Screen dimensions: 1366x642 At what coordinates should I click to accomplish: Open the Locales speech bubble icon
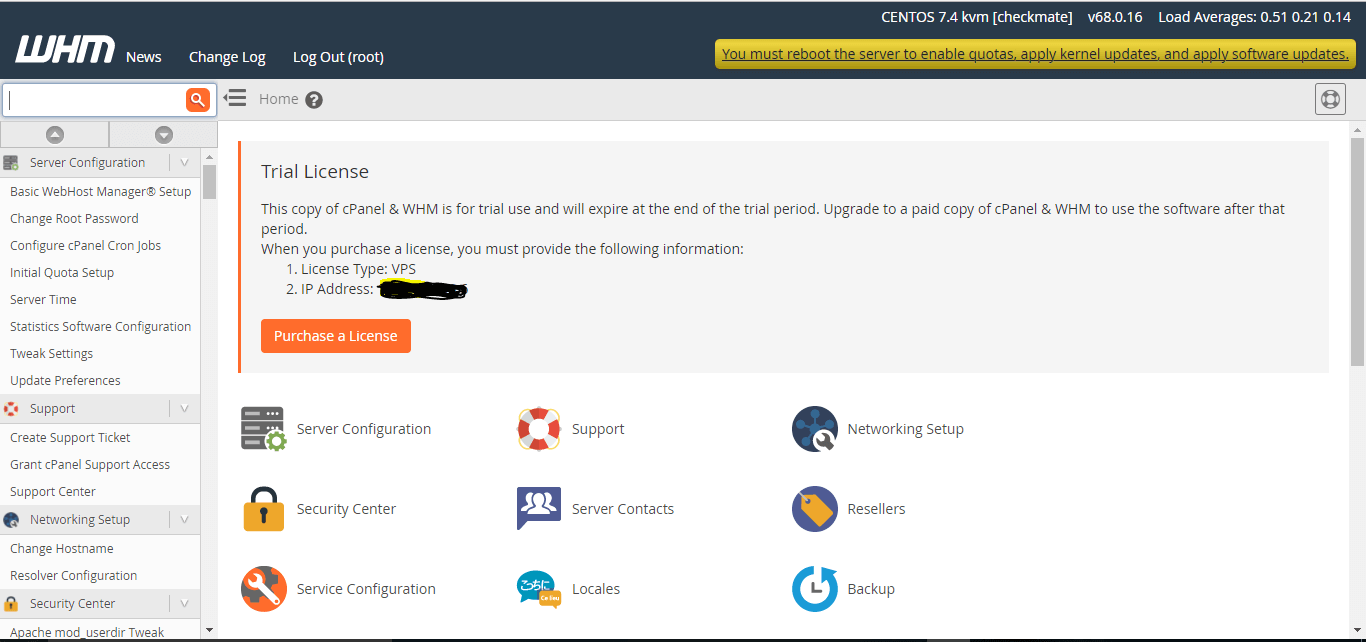(538, 589)
